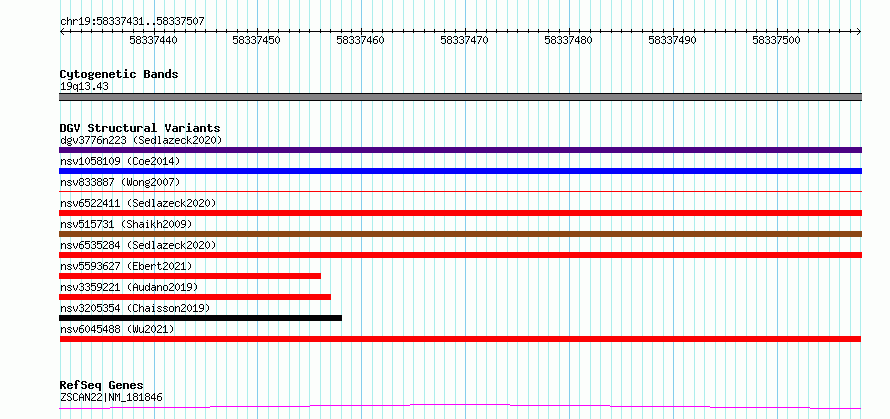This screenshot has height=419, width=890.
Task: Click the gray 19q13.43 cytogenetic band bar
Action: [x=460, y=97]
